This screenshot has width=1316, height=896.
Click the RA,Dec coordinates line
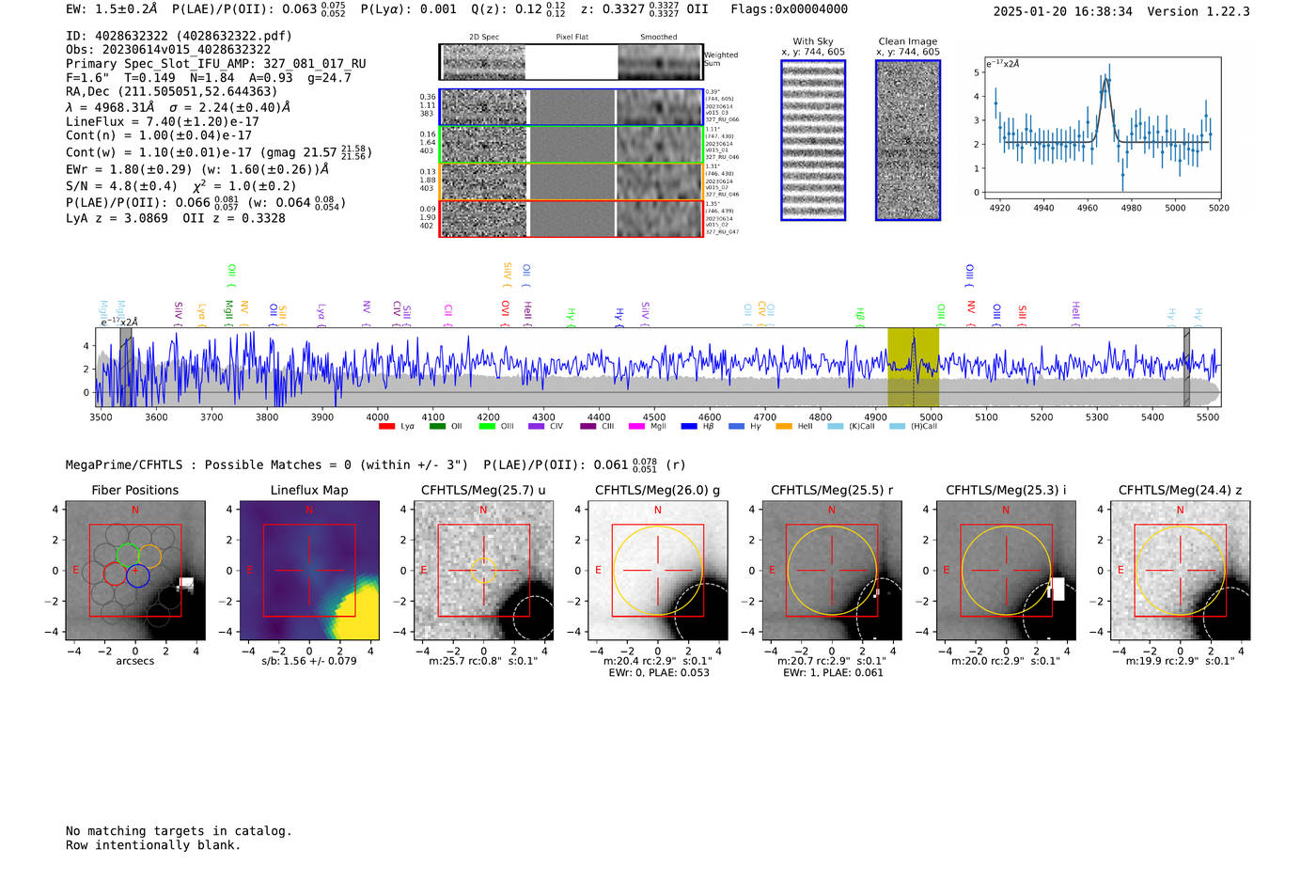point(171,92)
